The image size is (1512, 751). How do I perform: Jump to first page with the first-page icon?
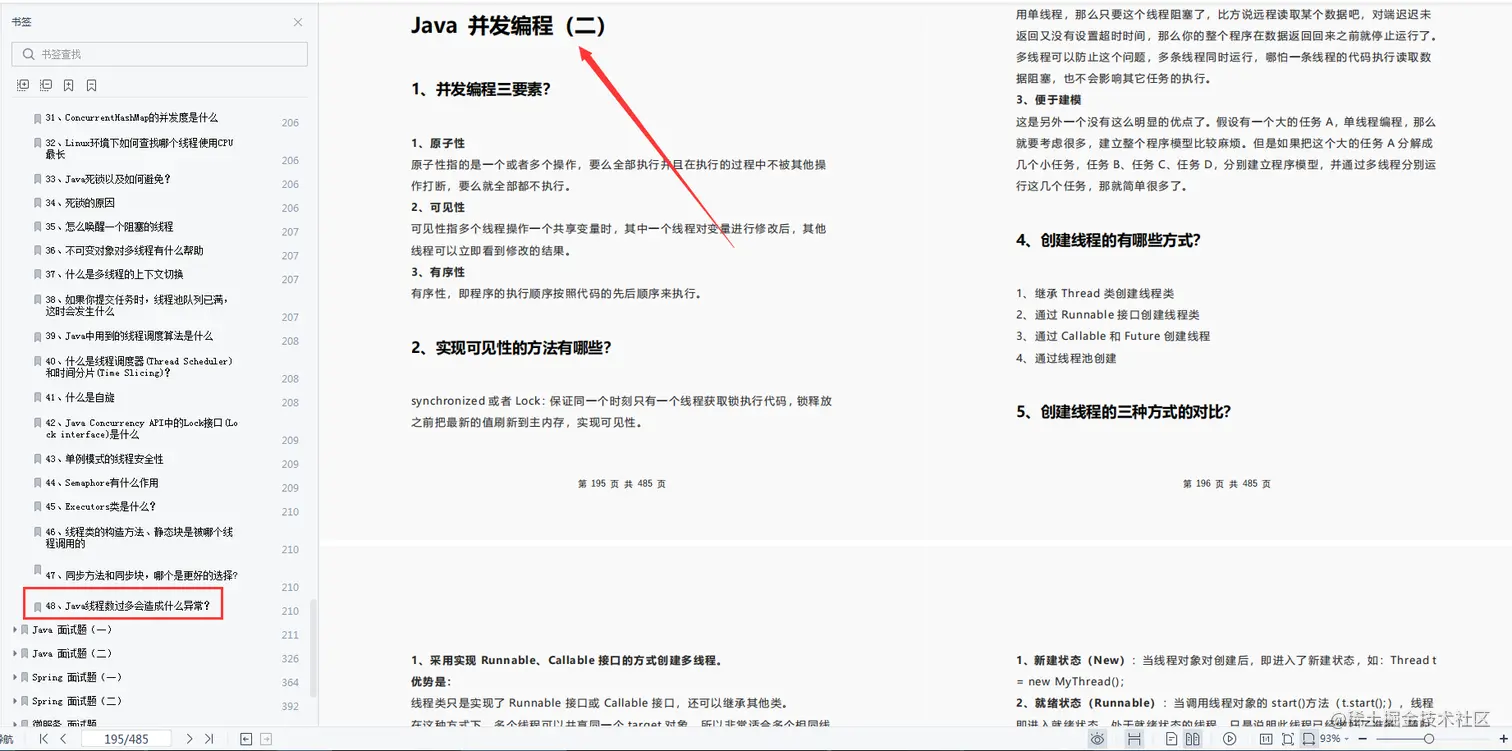(x=44, y=738)
